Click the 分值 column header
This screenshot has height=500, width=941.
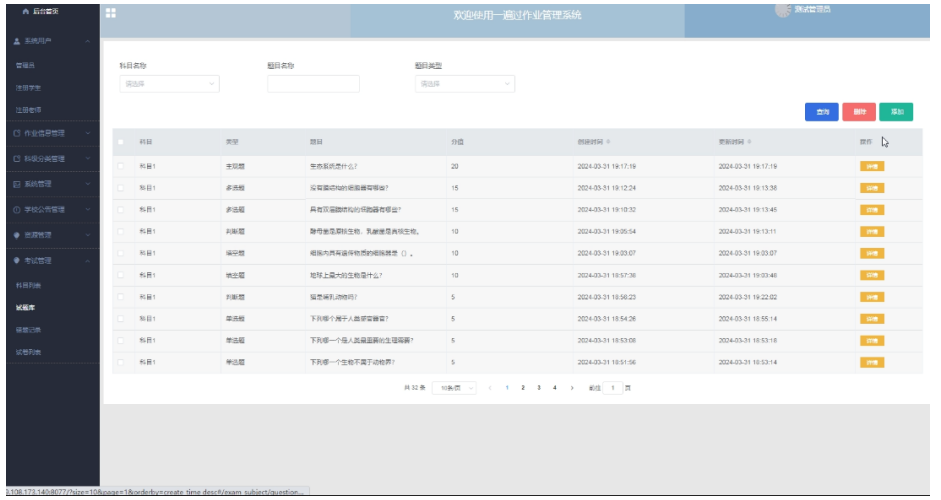pyautogui.click(x=457, y=142)
